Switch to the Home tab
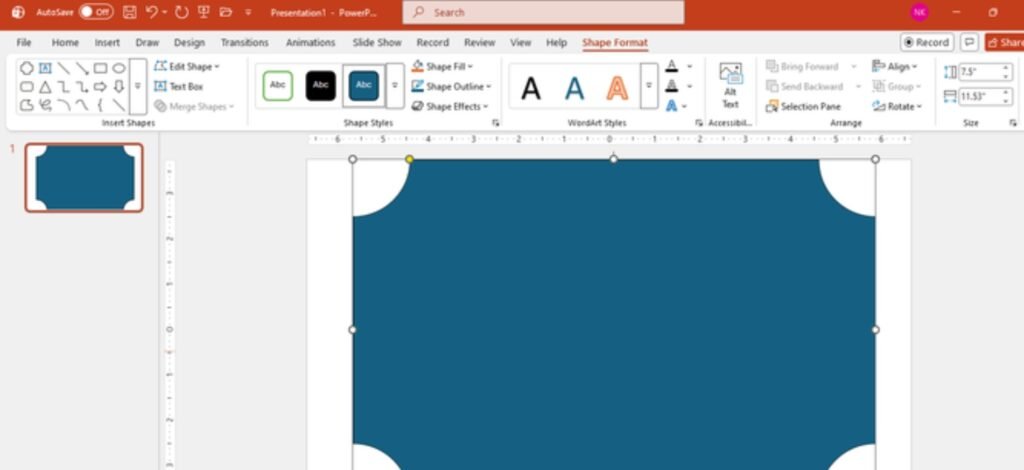 tap(65, 42)
